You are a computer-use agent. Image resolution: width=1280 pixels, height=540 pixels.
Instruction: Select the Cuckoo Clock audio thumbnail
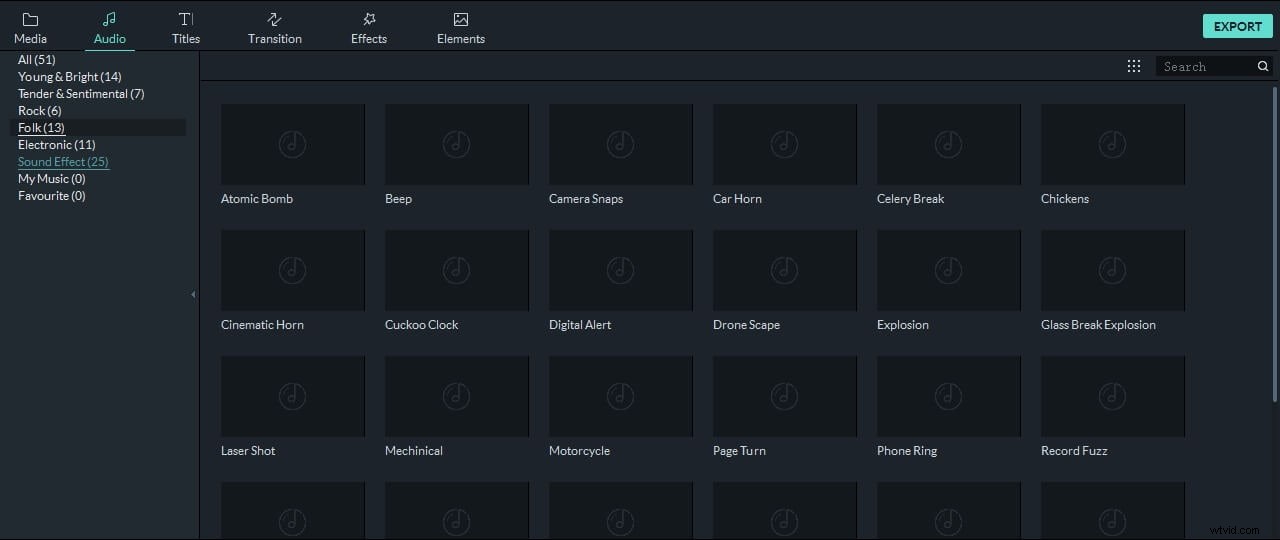click(457, 270)
